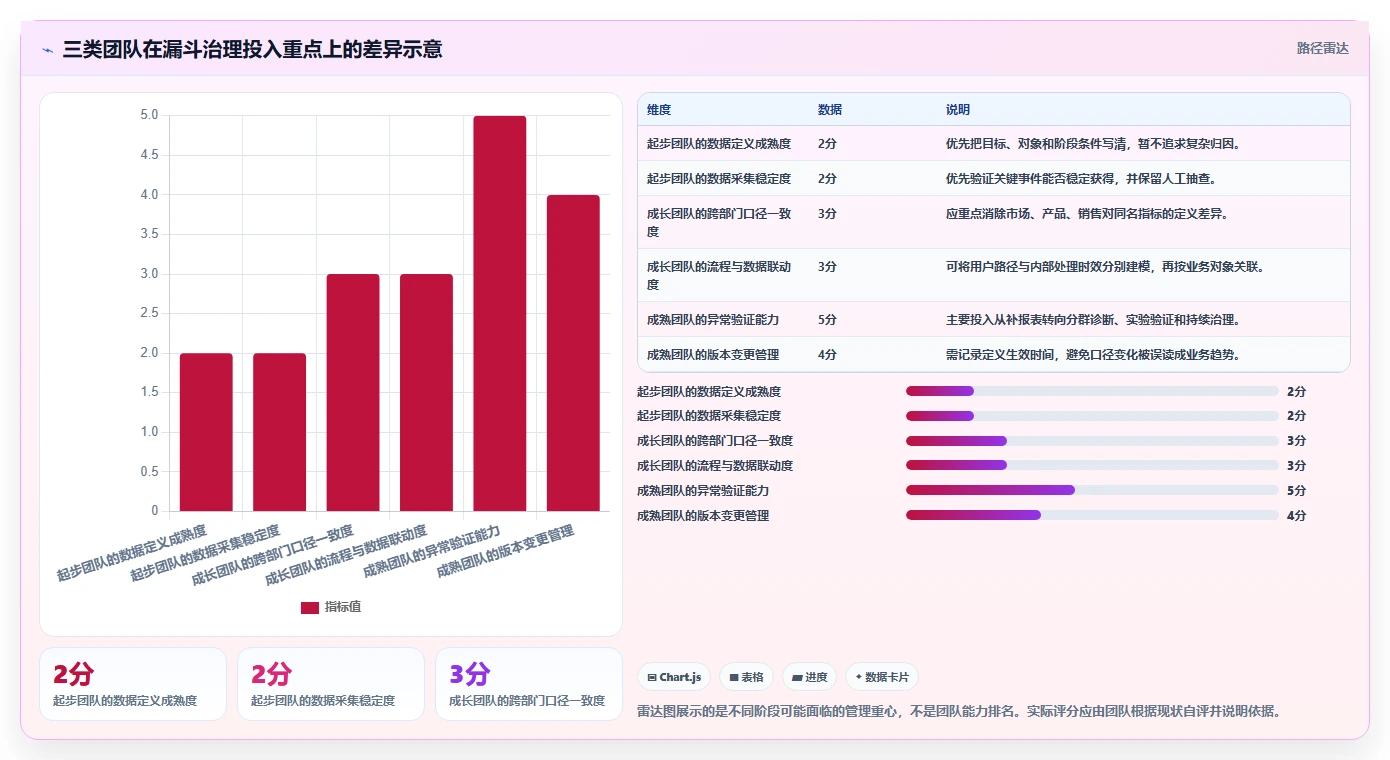Open the 2分 起步团队的数据定义成熟度 card
Viewport: 1390px width, 760px height.
133,684
